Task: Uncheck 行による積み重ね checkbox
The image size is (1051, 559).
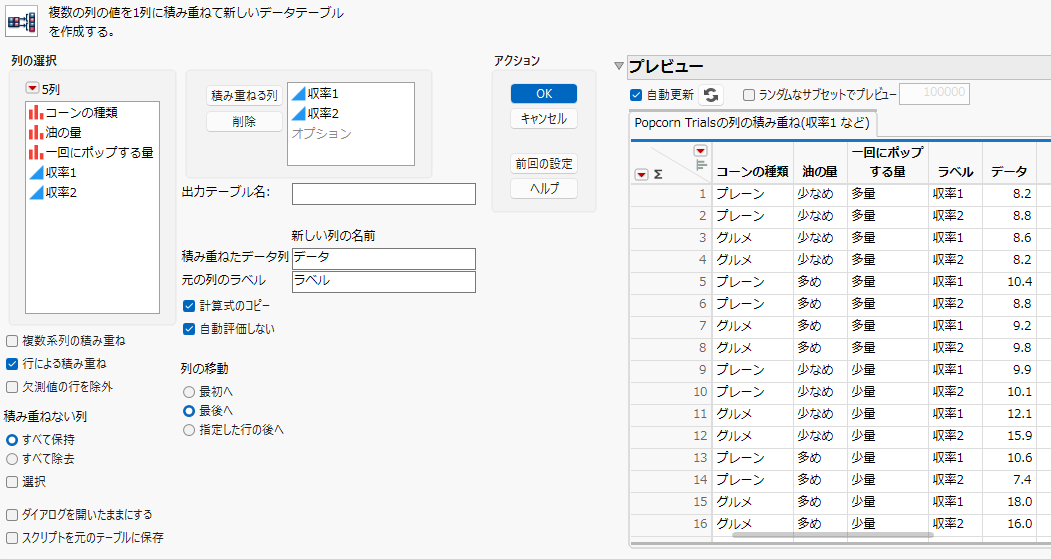Action: click(12, 364)
